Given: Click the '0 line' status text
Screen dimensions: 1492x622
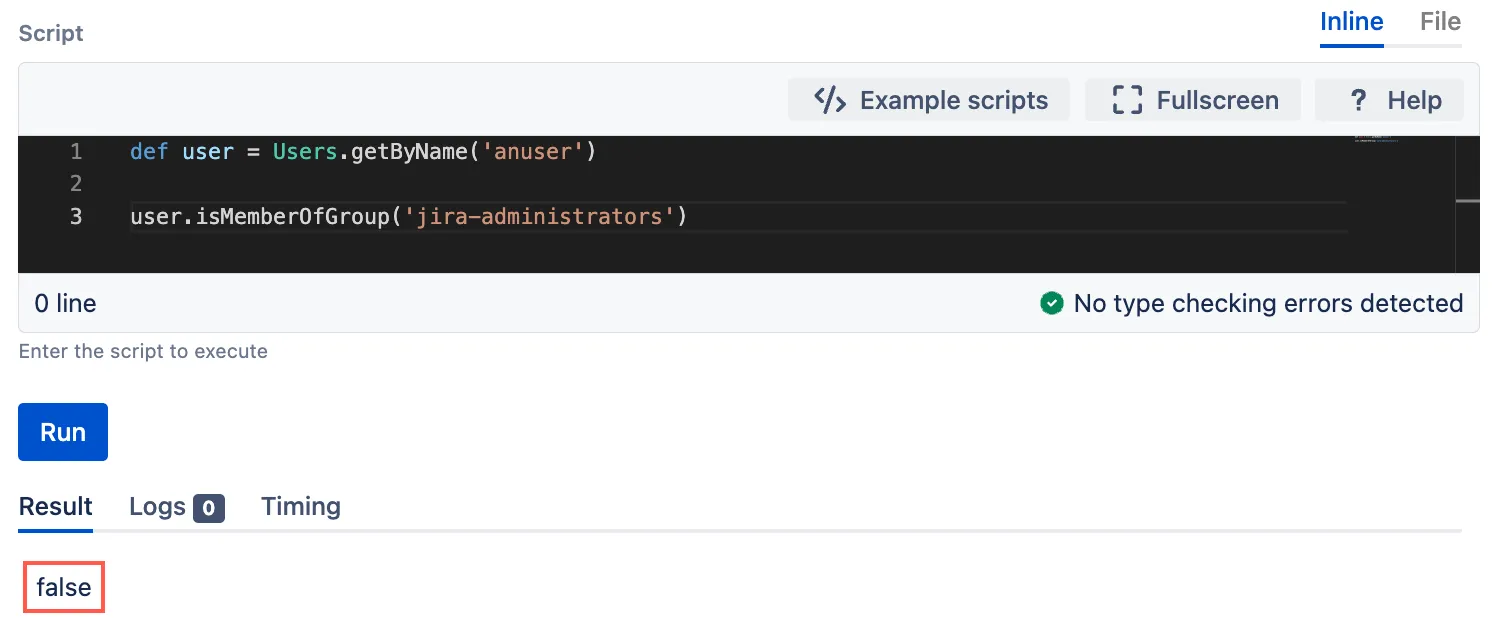Looking at the screenshot, I should [x=66, y=303].
